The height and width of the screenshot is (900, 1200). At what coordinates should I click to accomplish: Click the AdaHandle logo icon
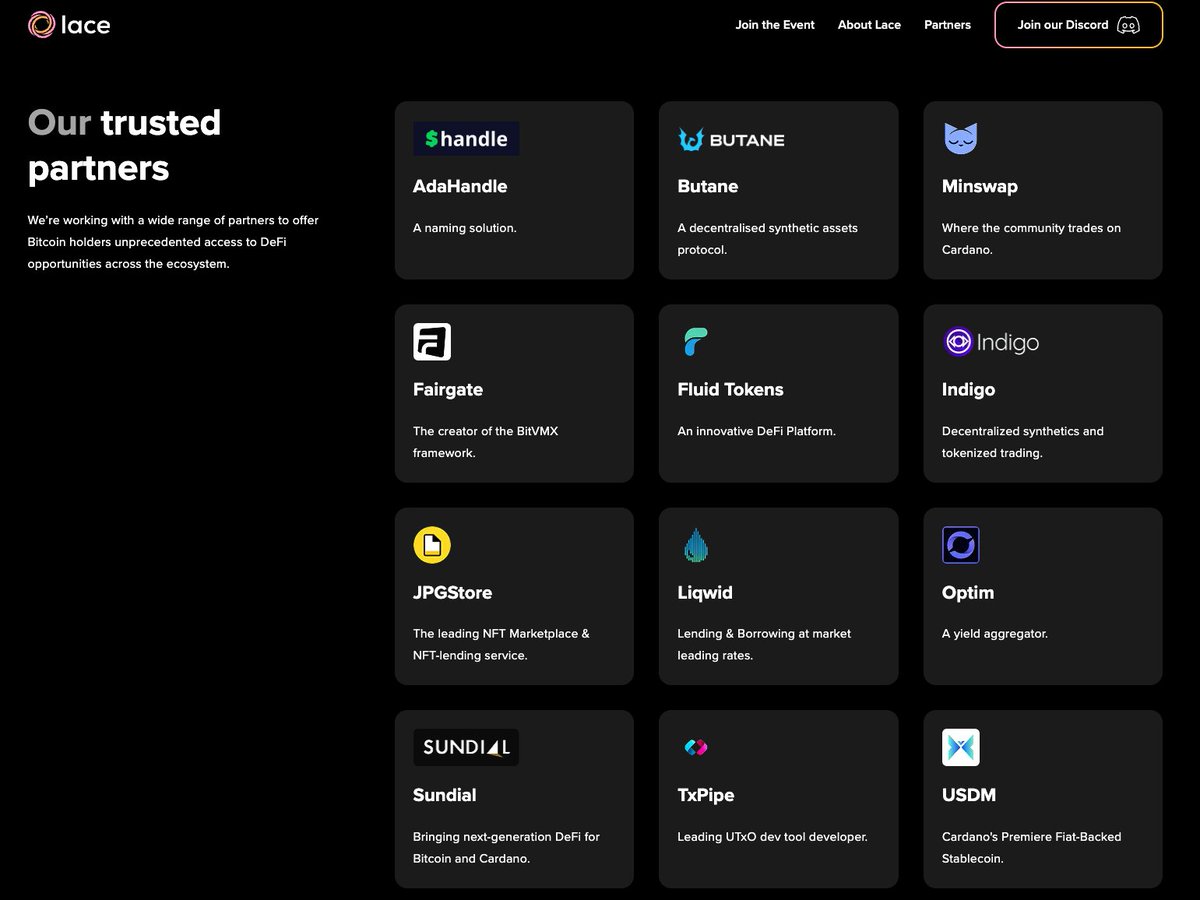[466, 138]
